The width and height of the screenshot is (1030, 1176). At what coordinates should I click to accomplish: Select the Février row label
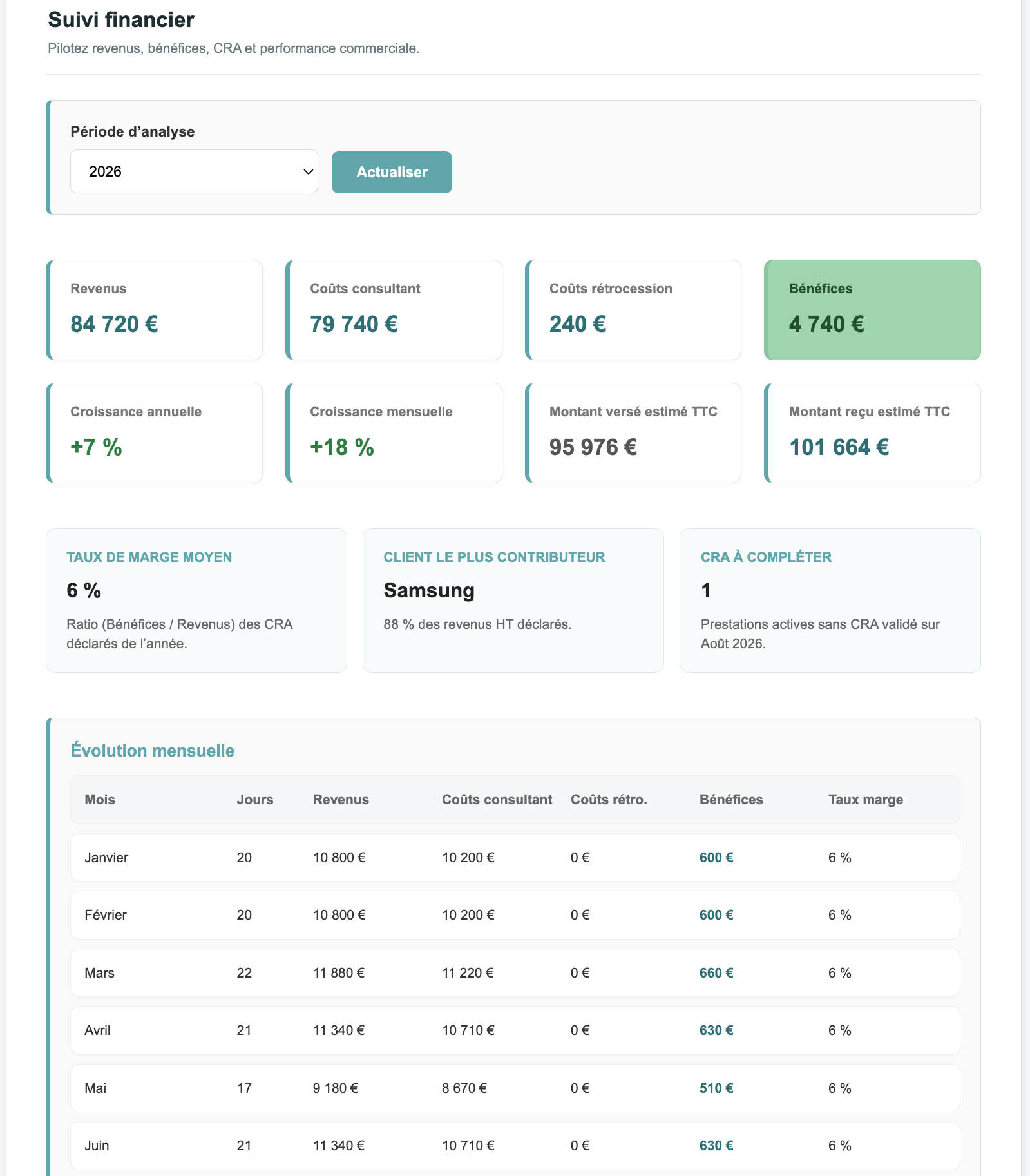[x=106, y=915]
